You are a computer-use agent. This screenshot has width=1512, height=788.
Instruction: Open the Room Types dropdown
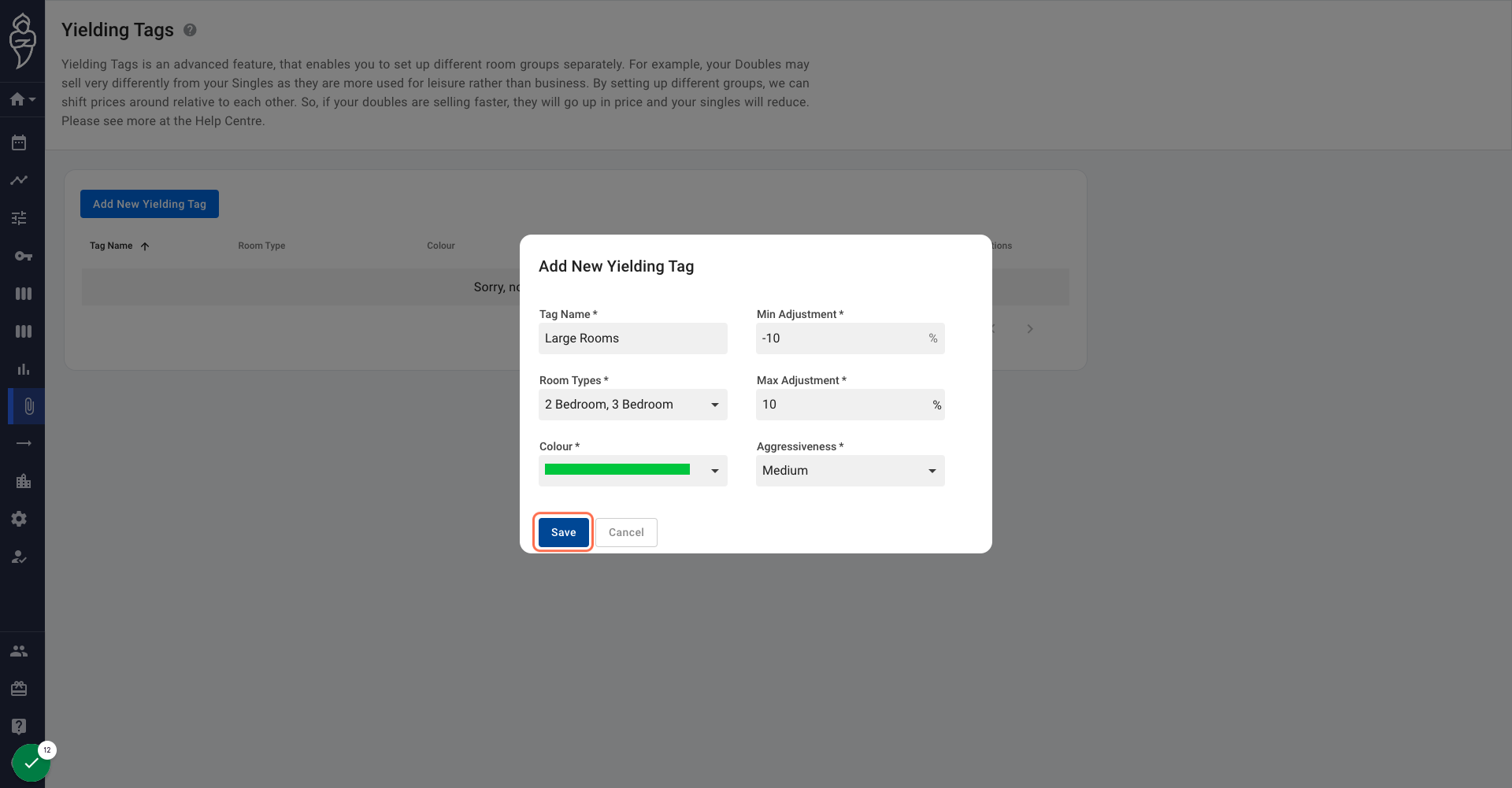click(633, 405)
